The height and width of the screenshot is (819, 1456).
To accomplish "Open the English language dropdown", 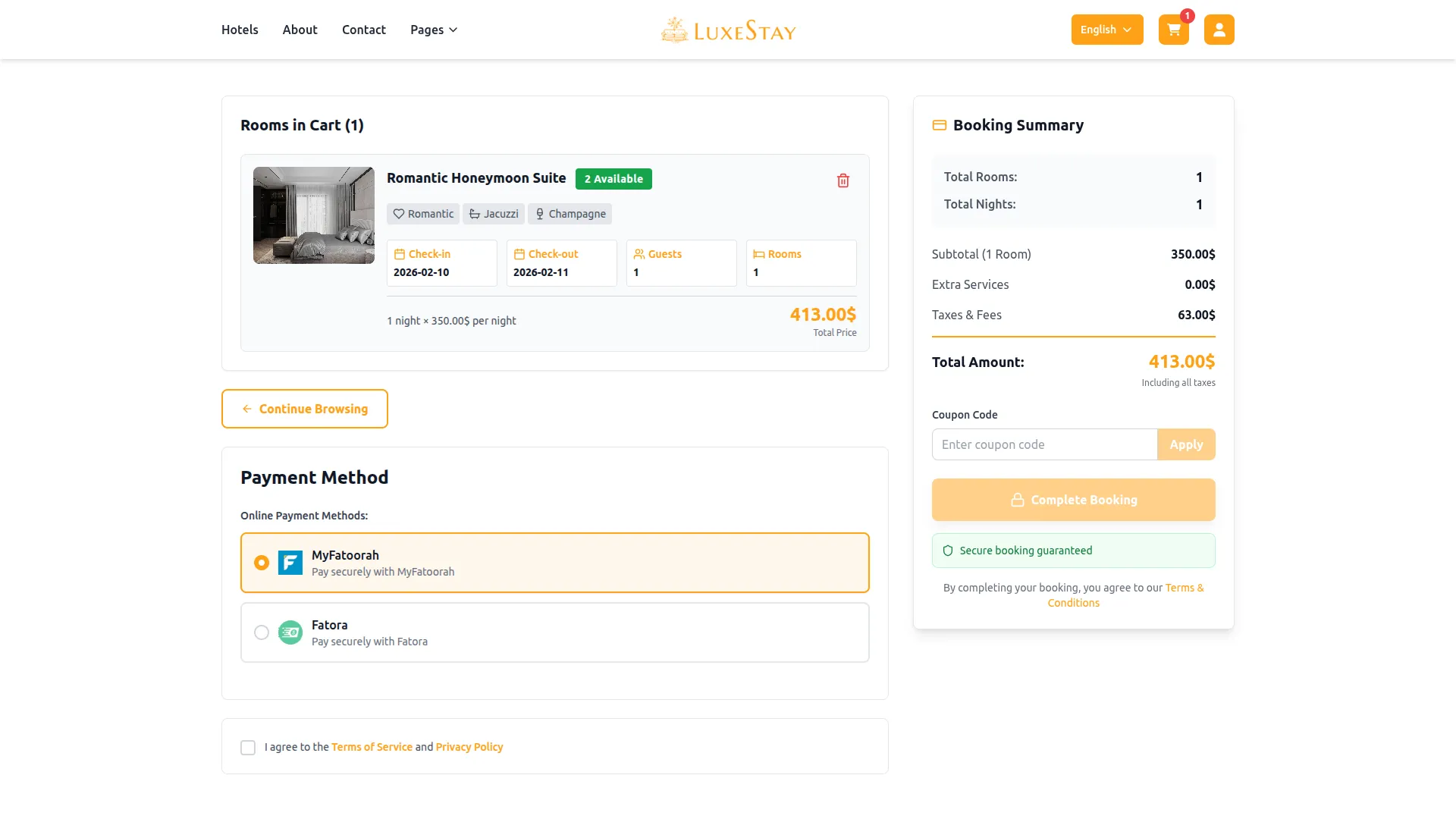I will [x=1106, y=30].
